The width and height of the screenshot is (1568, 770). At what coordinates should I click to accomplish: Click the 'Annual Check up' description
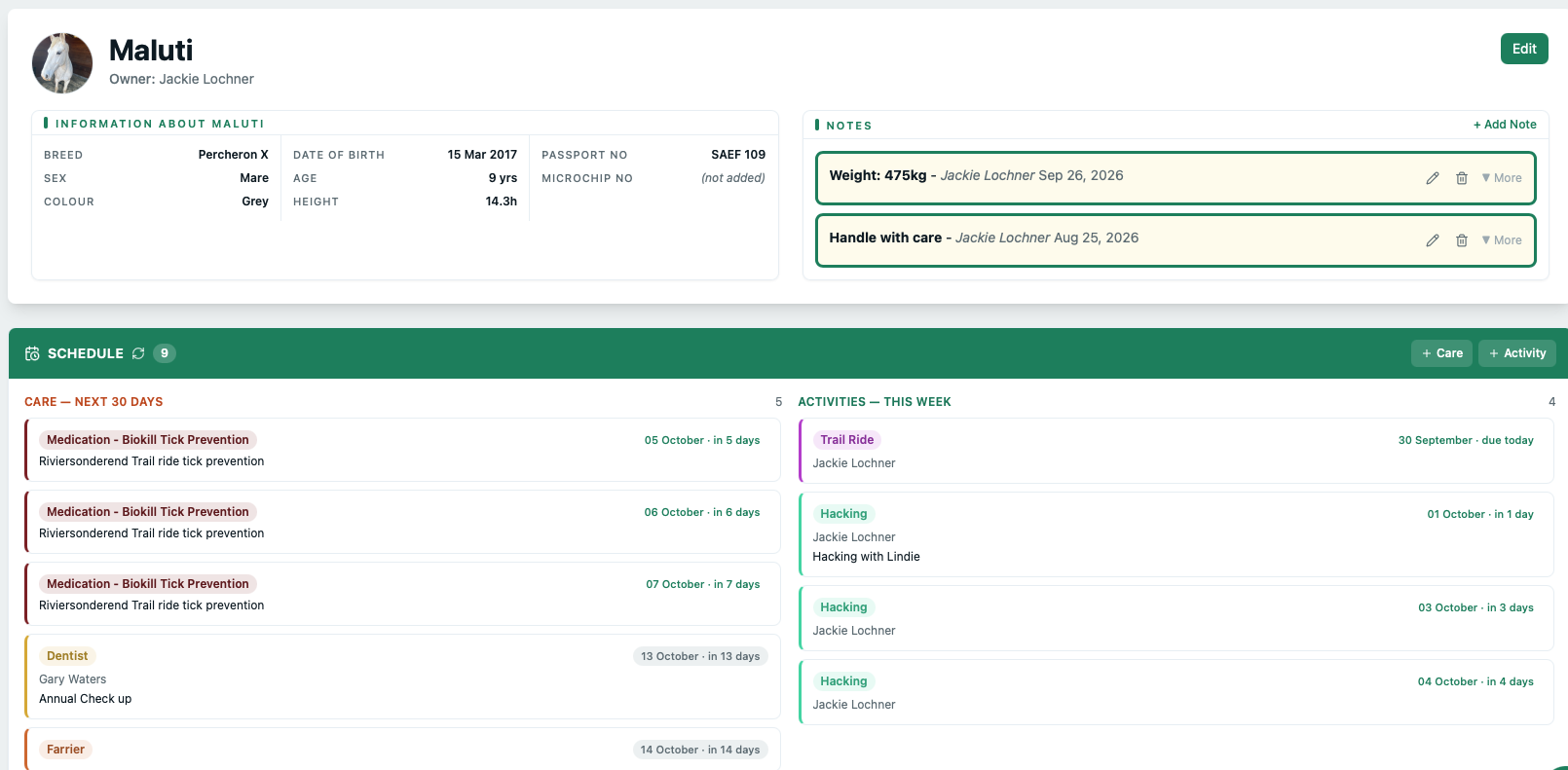[86, 699]
